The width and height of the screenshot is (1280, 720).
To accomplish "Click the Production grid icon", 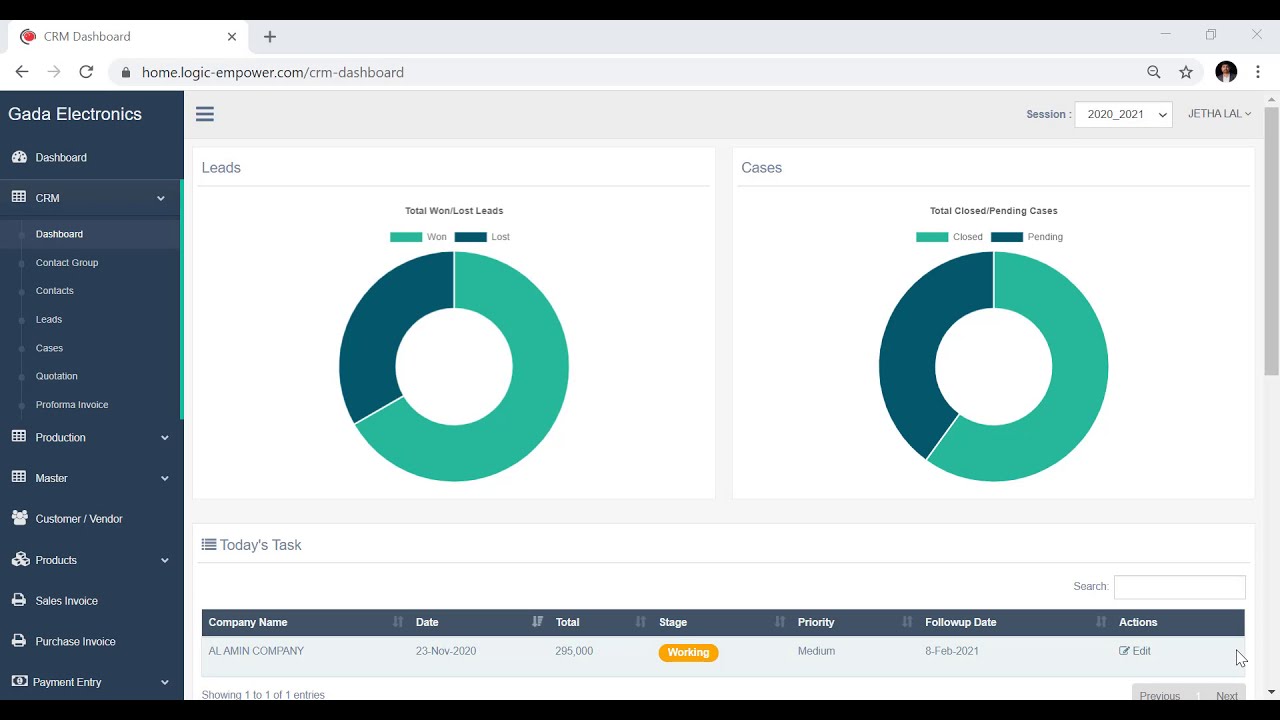I will click(19, 437).
